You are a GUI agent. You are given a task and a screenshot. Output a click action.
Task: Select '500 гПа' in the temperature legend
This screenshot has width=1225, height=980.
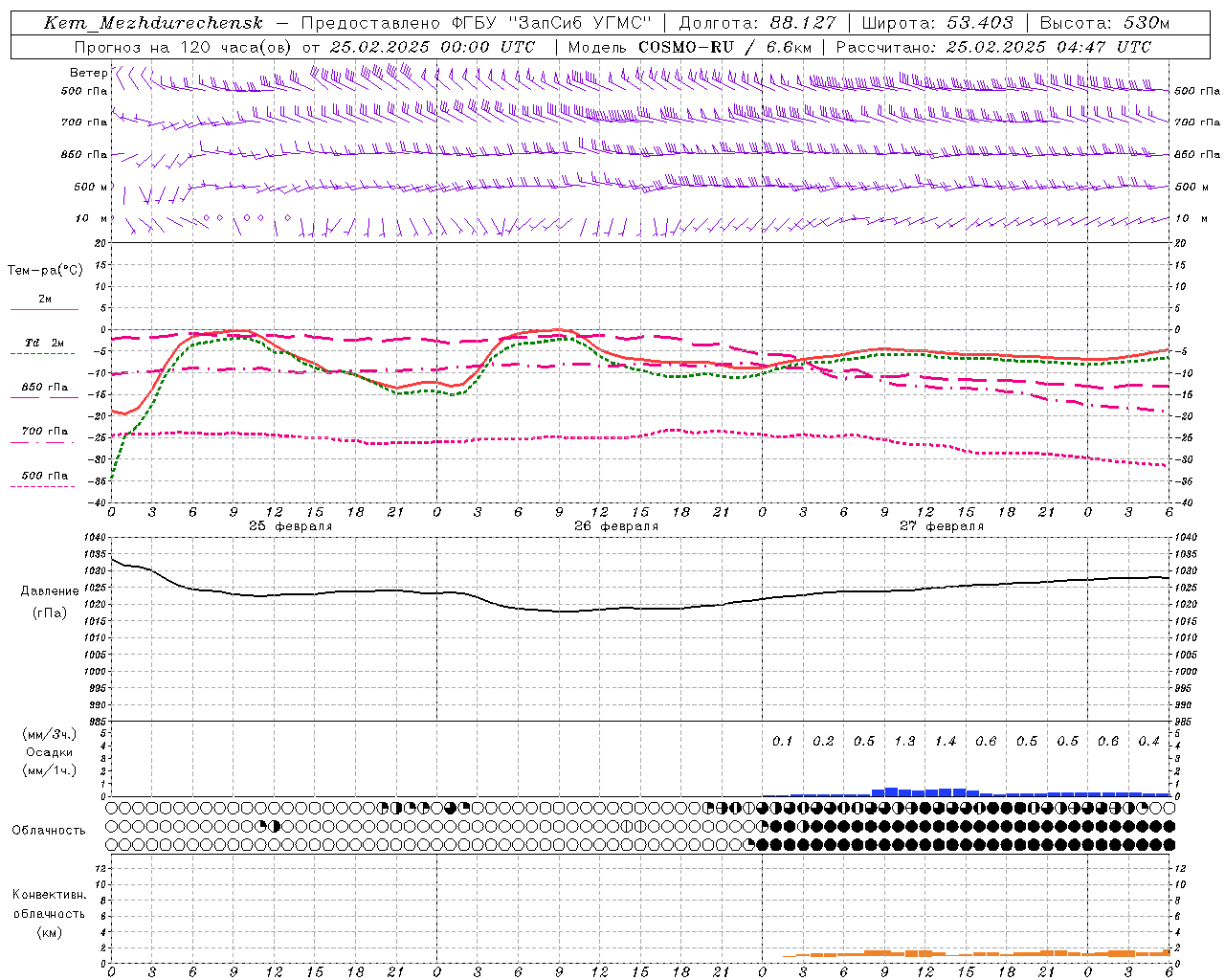pos(45,476)
